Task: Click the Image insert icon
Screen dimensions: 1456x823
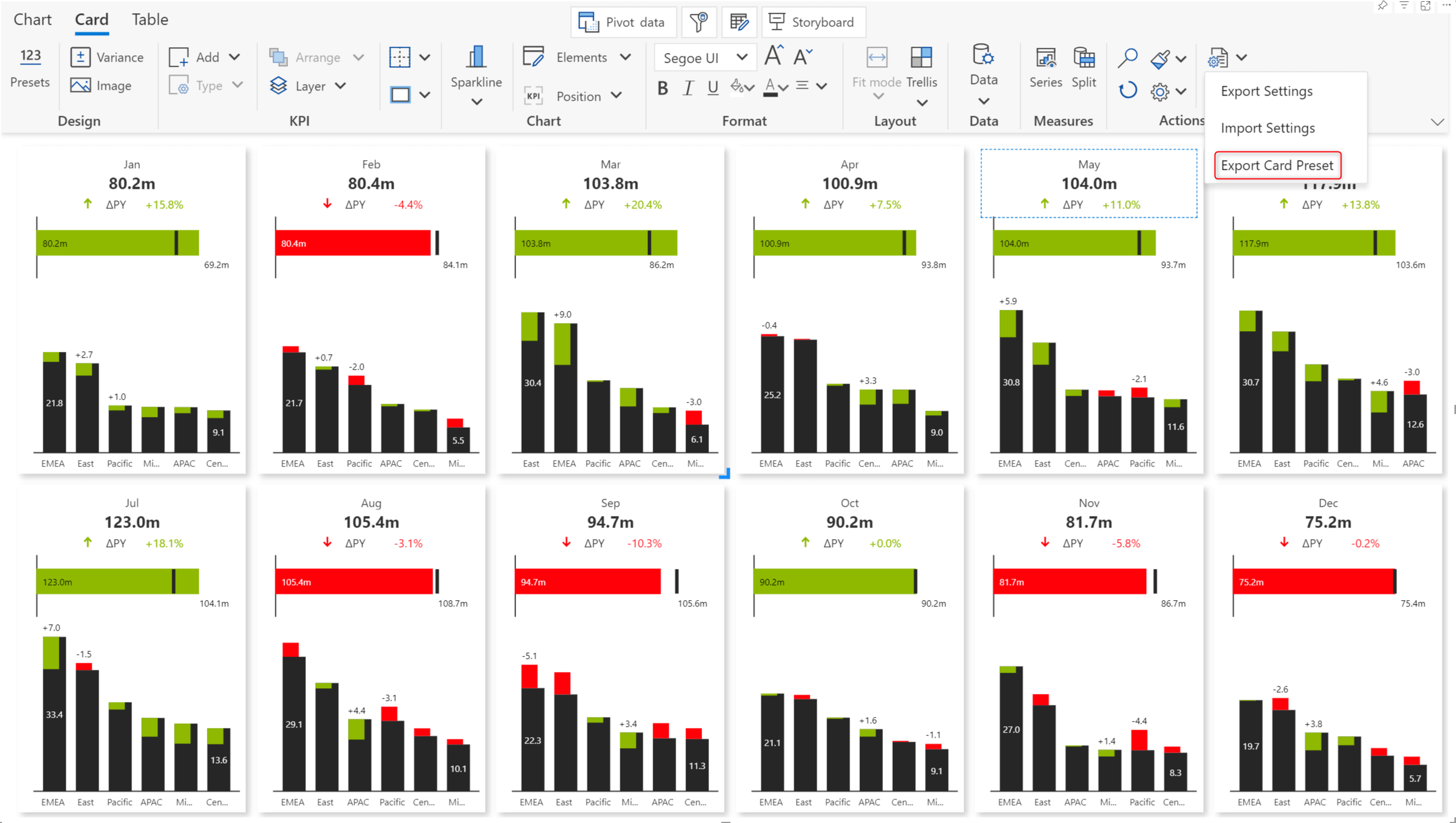Action: [x=80, y=85]
